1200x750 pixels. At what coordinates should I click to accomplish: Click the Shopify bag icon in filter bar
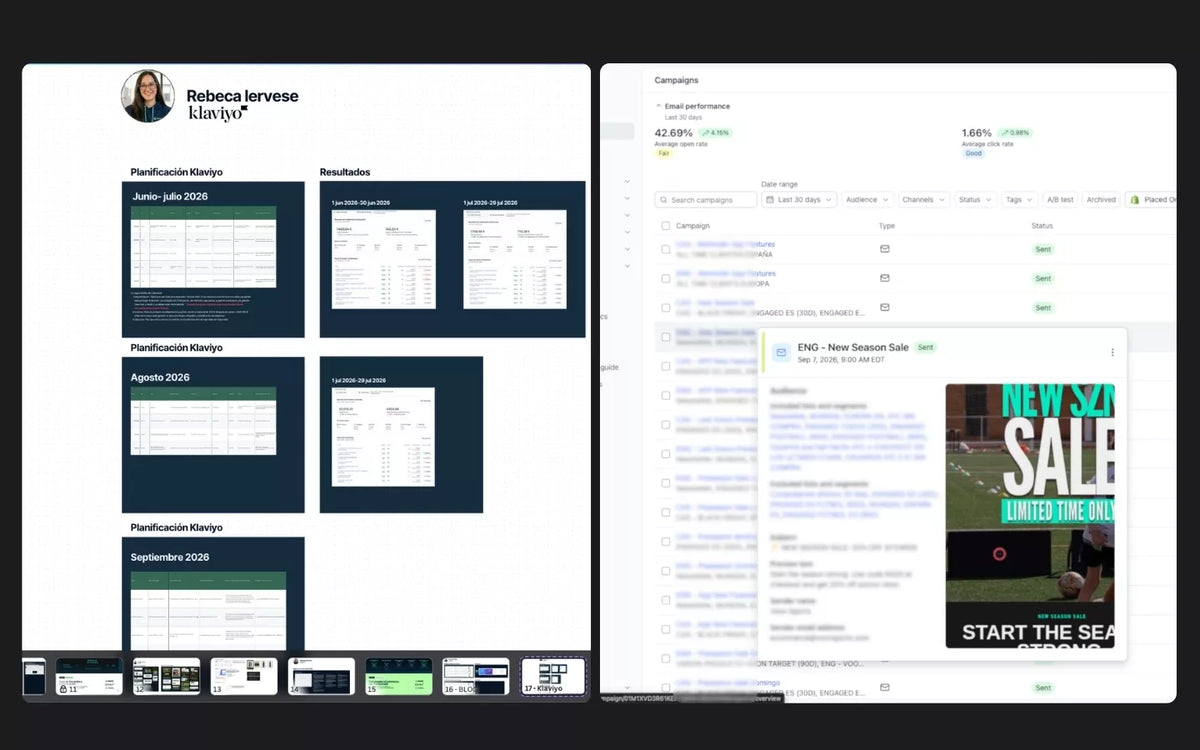tap(1135, 200)
